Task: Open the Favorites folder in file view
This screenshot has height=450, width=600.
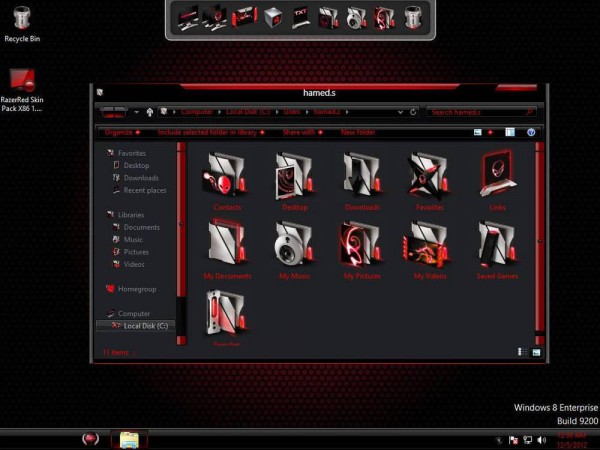Action: (x=429, y=181)
